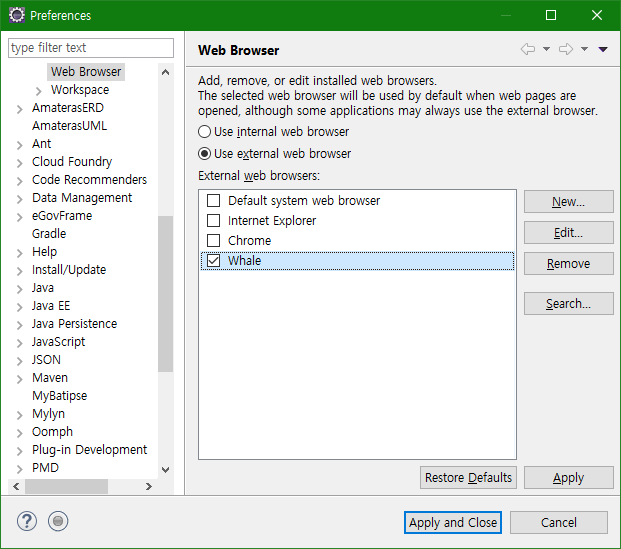Expand the Maven node

tap(20, 379)
